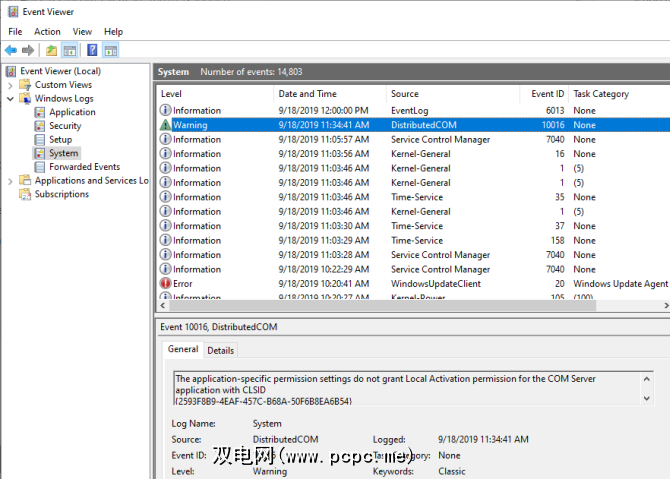The height and width of the screenshot is (479, 670).
Task: Select the Security log in tree
Action: pos(65,126)
